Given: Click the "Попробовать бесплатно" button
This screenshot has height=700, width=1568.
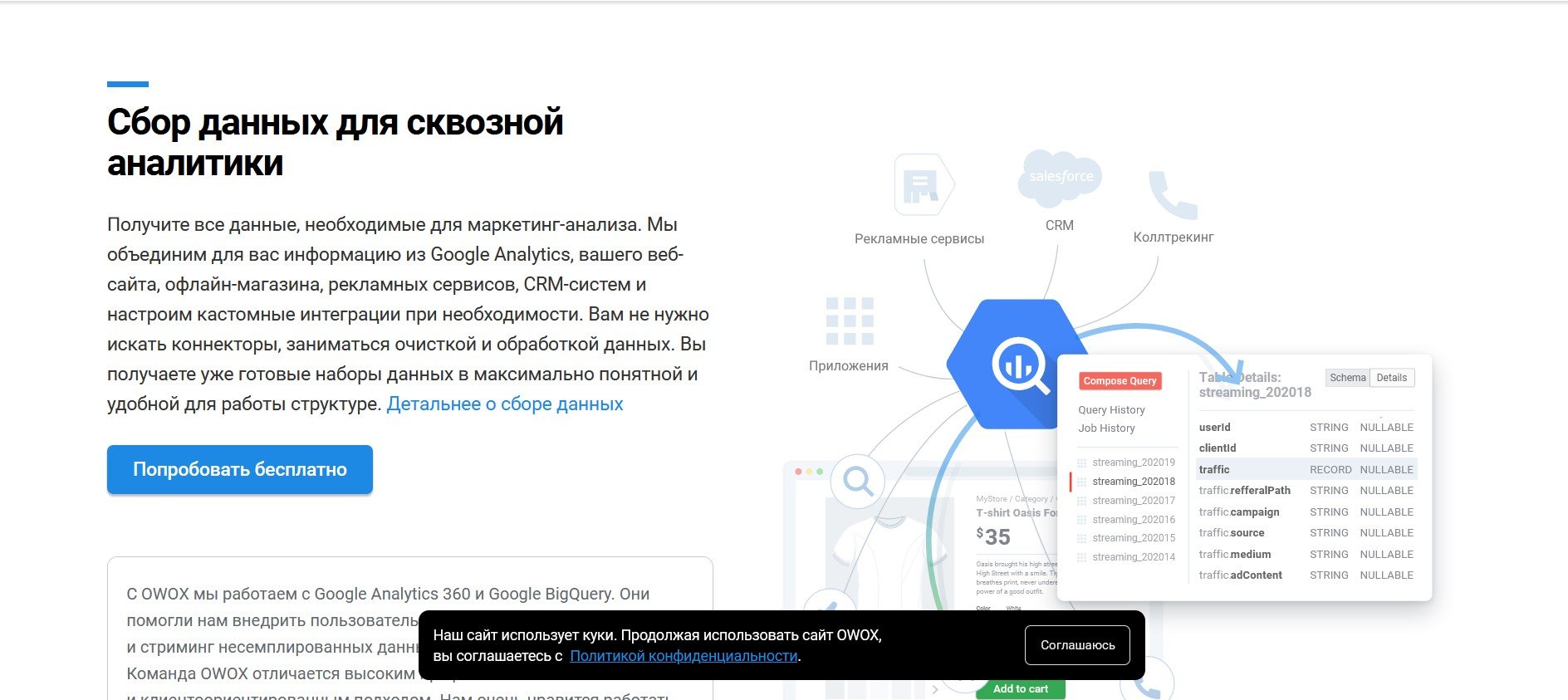Looking at the screenshot, I should tap(240, 470).
